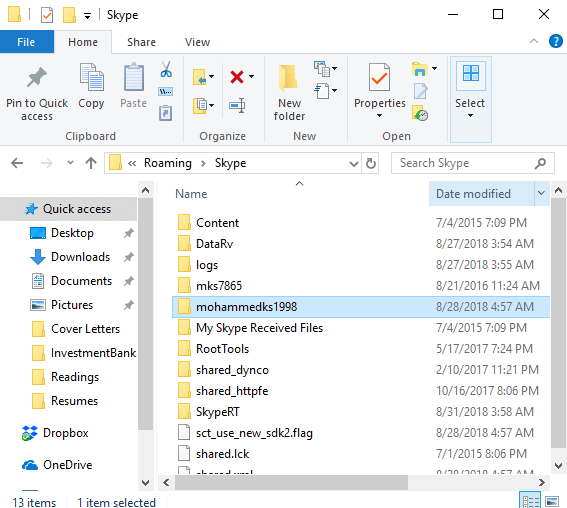Click the file list scroll down arrow
567x508 pixels.
click(558, 465)
